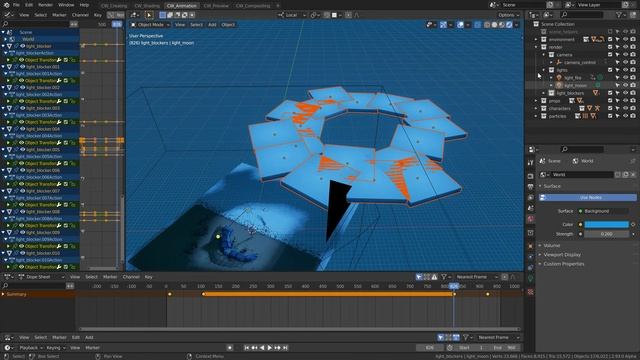640x360 pixels.
Task: Toggle only show selected in lower dope sheet
Action: point(419,277)
